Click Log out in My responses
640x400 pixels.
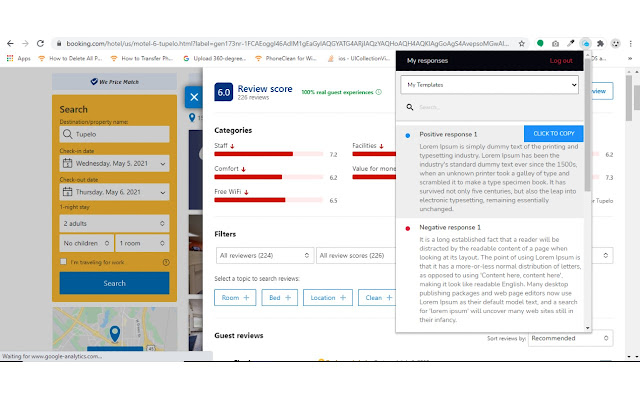coord(561,60)
